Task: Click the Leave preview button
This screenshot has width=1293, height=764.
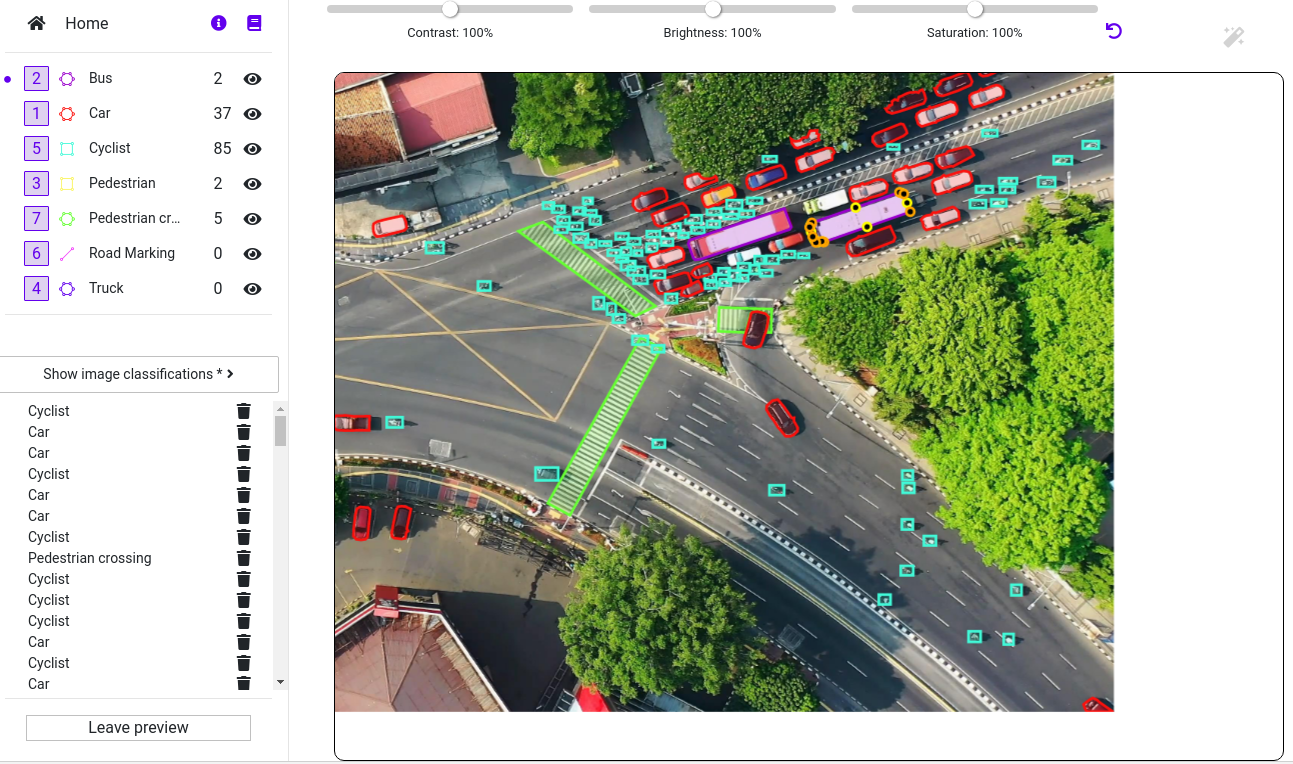Action: point(138,727)
